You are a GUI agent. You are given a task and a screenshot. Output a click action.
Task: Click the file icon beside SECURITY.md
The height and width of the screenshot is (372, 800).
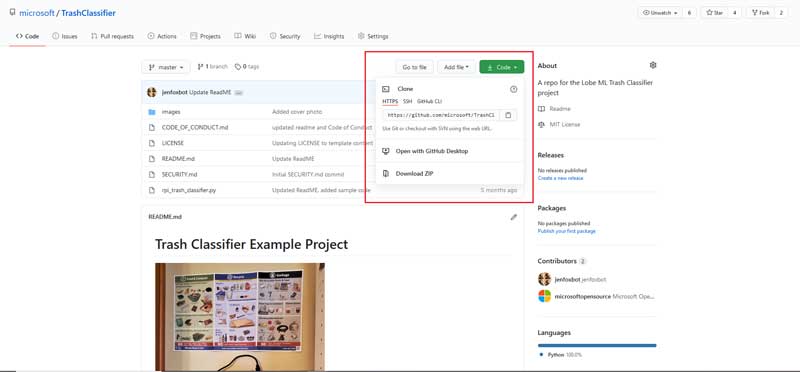pyautogui.click(x=152, y=175)
